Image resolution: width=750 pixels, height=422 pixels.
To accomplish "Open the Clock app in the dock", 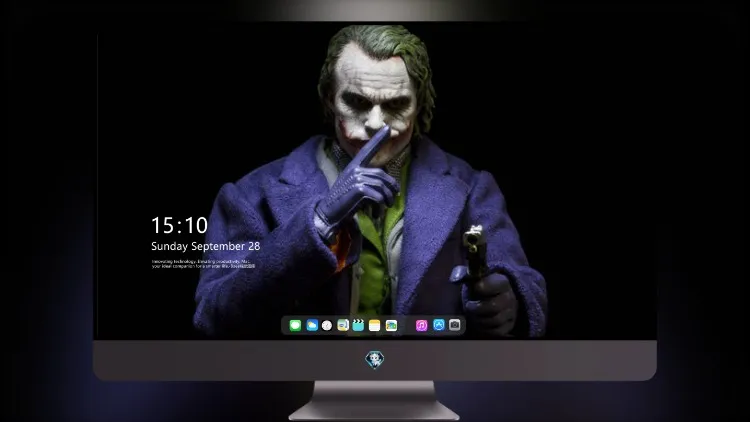I will pyautogui.click(x=327, y=325).
